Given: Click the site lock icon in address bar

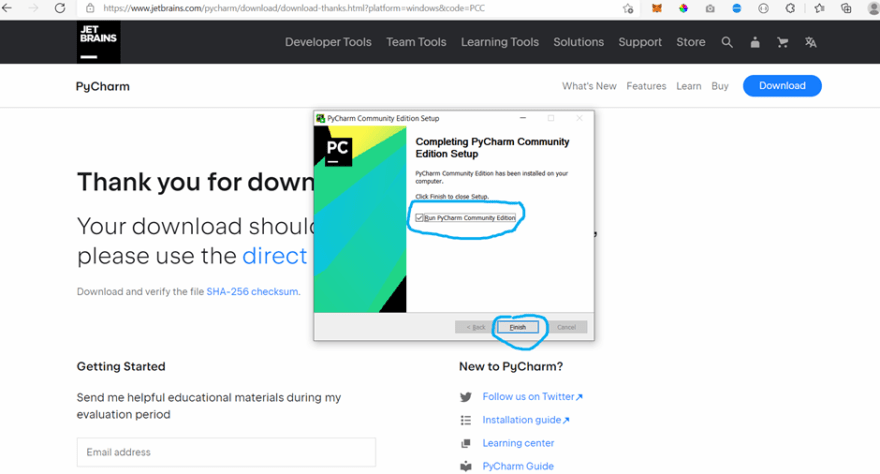Looking at the screenshot, I should point(90,8).
